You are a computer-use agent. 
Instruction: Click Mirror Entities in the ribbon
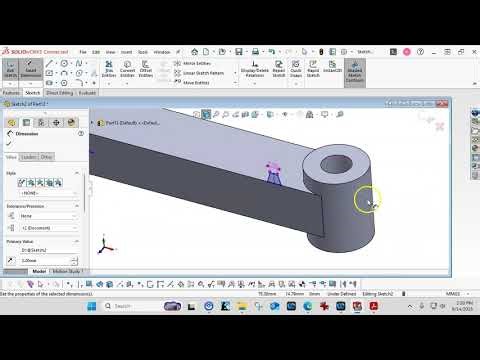(193, 63)
